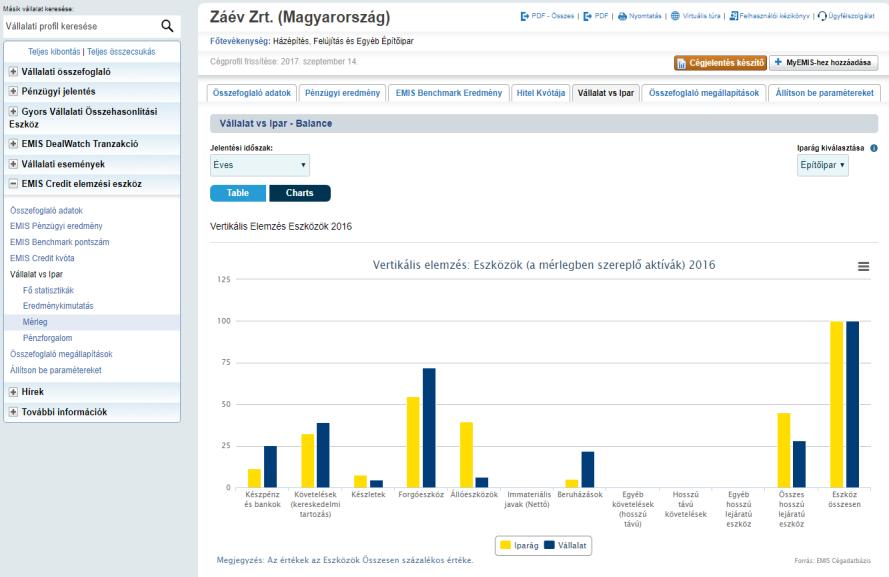Click the Felhasználói kézikönyv book icon

(734, 16)
